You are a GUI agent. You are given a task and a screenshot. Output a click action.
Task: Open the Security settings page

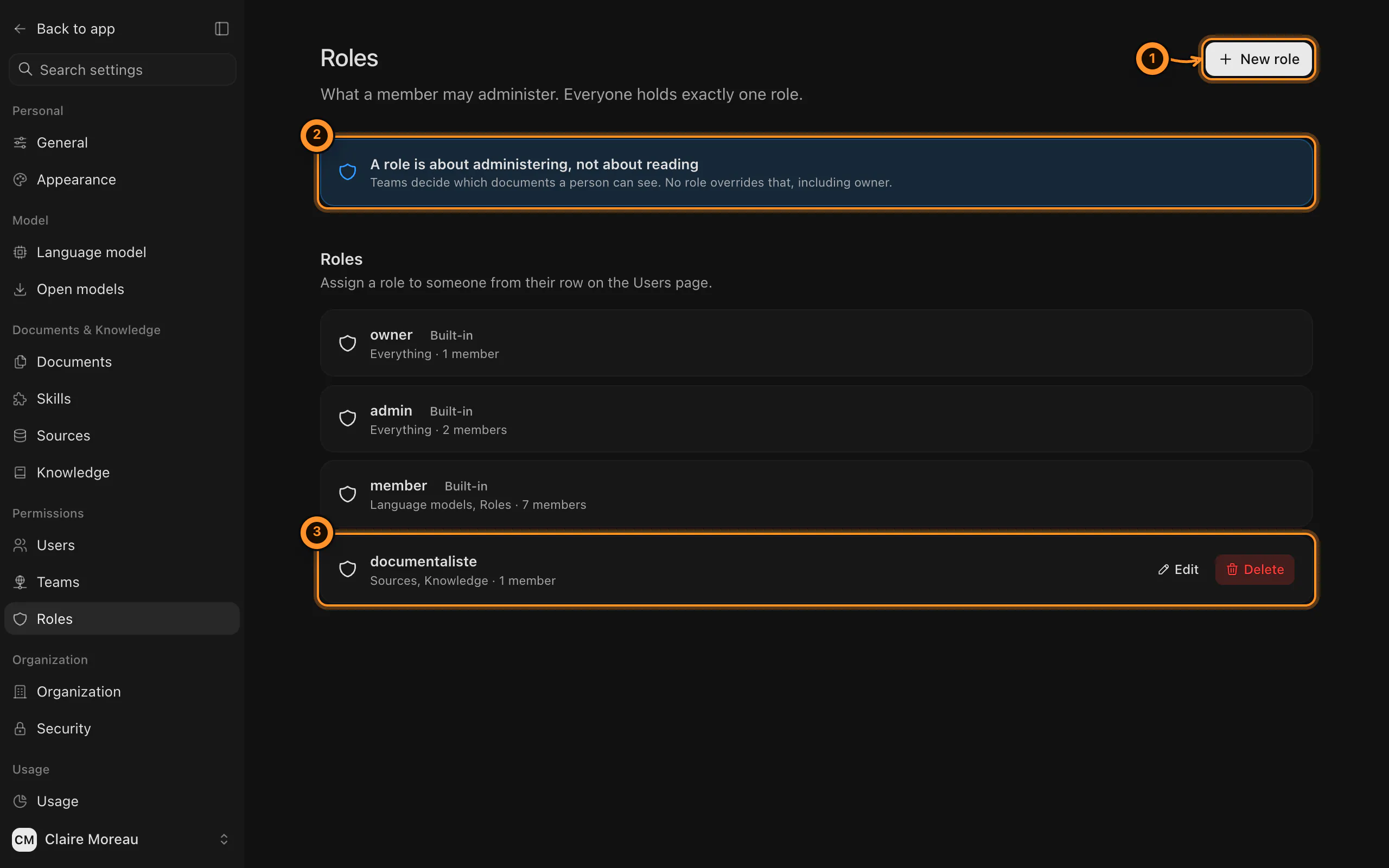click(122, 729)
